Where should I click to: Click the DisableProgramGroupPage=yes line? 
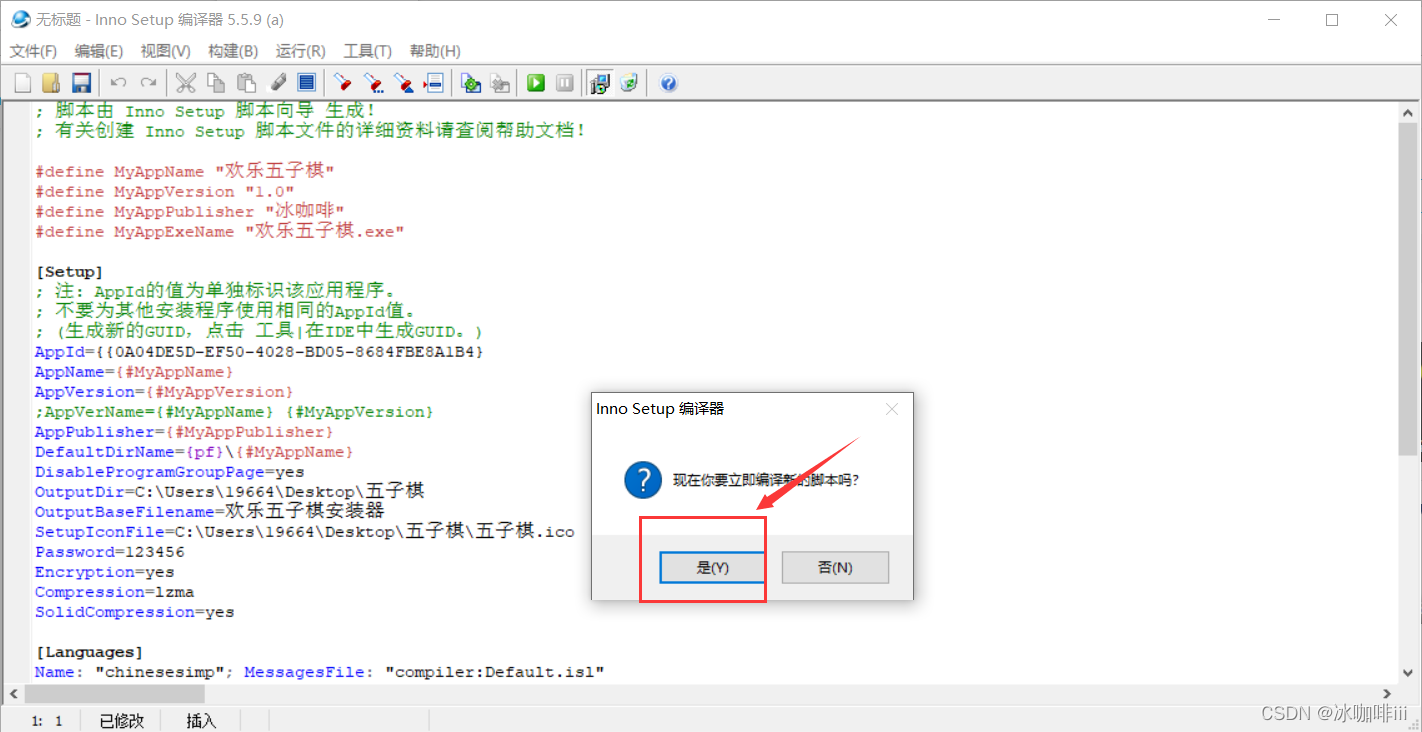point(170,472)
